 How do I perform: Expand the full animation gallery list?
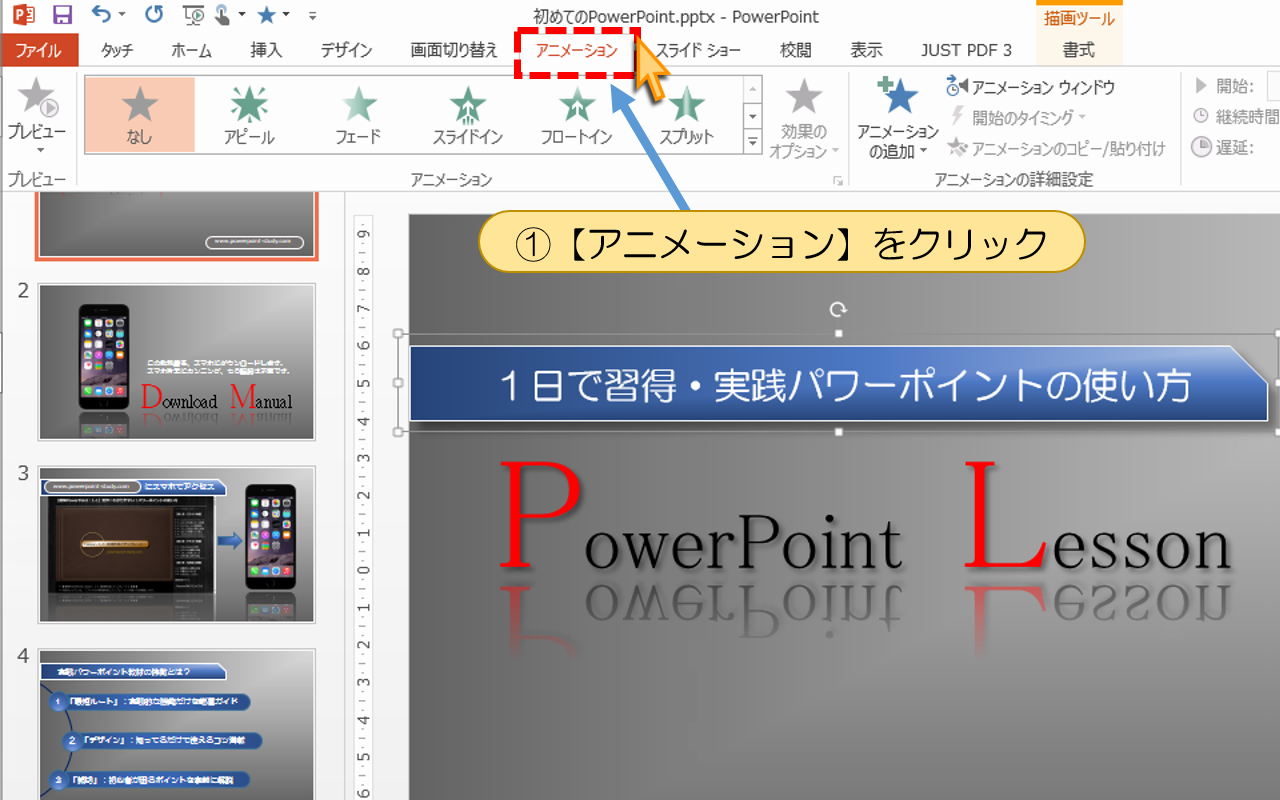click(x=753, y=142)
